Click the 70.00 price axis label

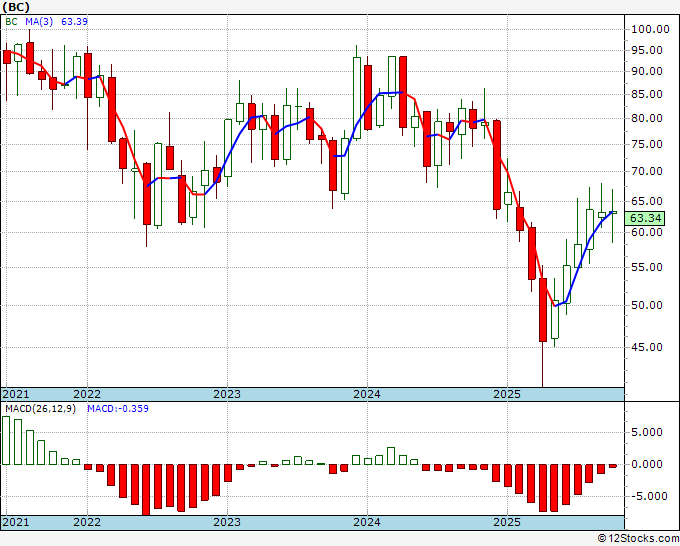pos(647,171)
